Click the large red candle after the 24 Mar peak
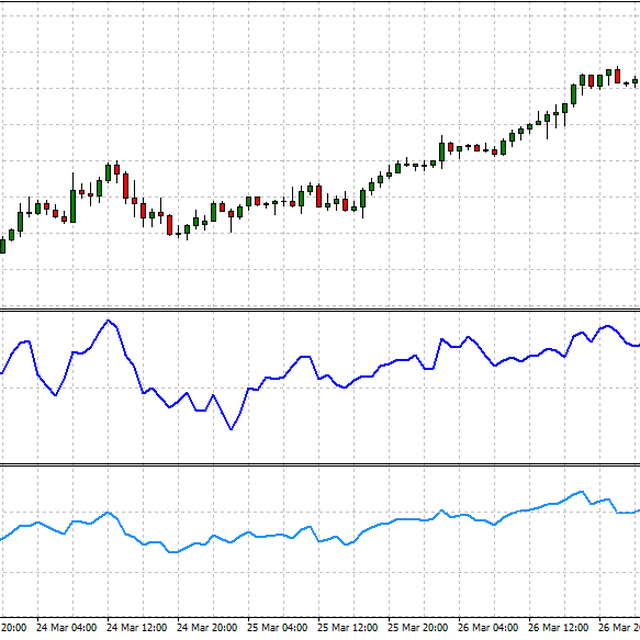This screenshot has width=640, height=640. click(126, 187)
